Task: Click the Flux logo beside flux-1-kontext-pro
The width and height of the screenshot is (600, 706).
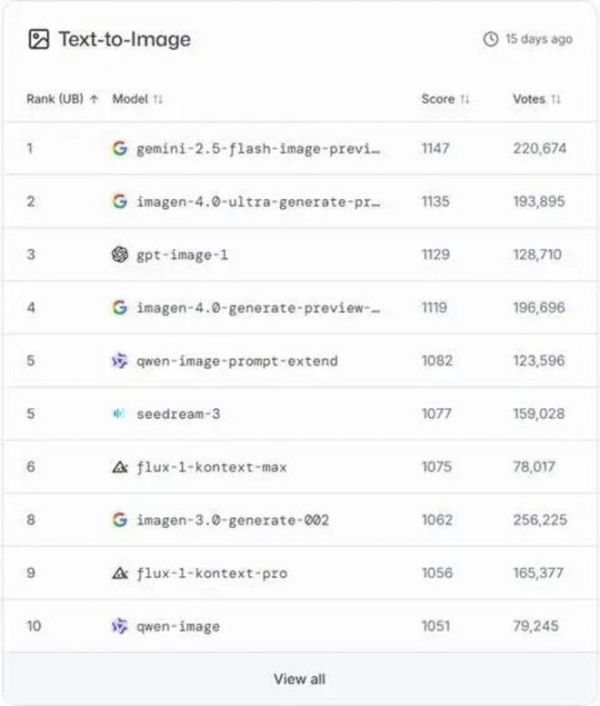Action: pyautogui.click(x=120, y=573)
